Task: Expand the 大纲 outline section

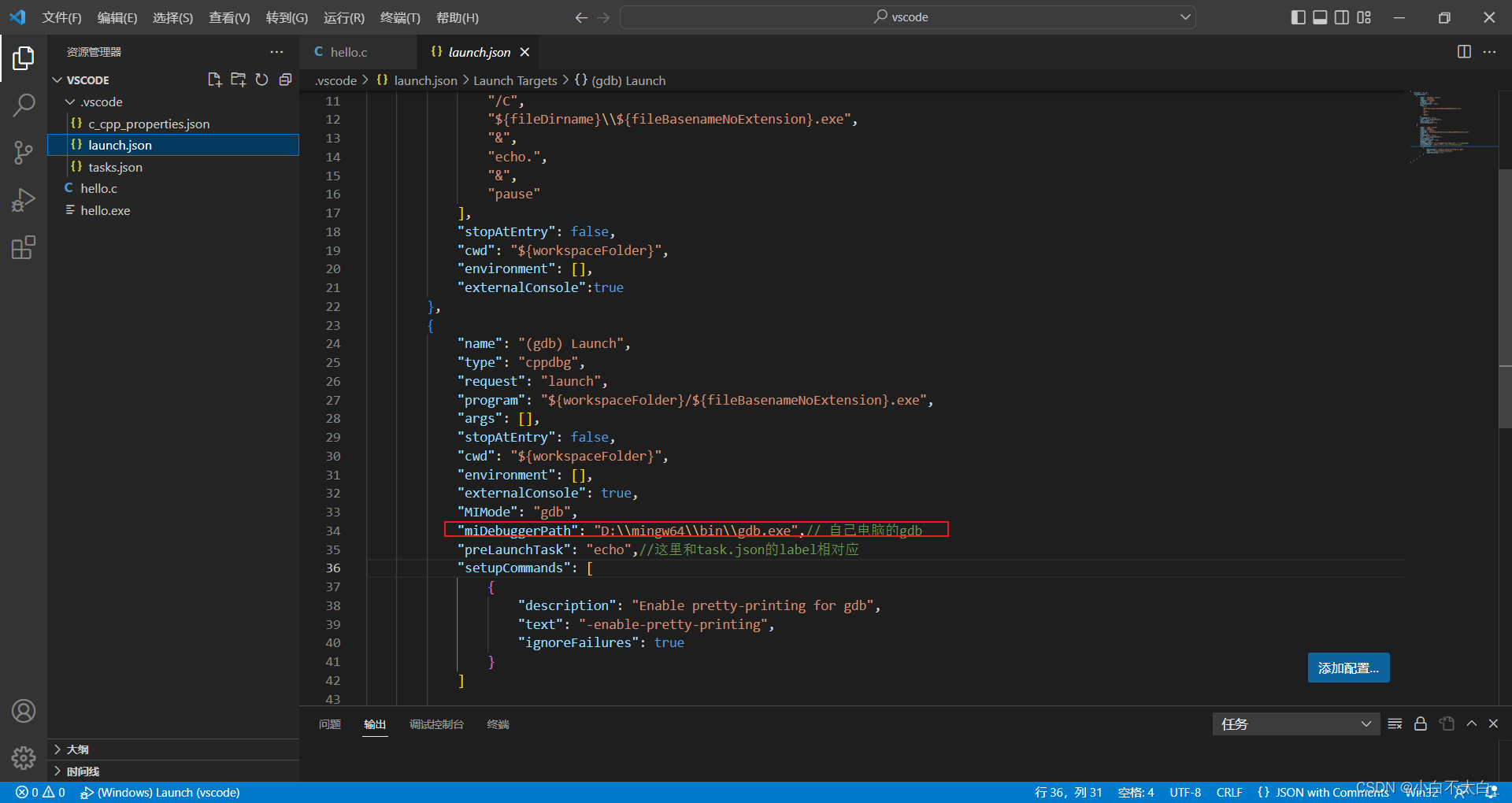Action: point(173,749)
